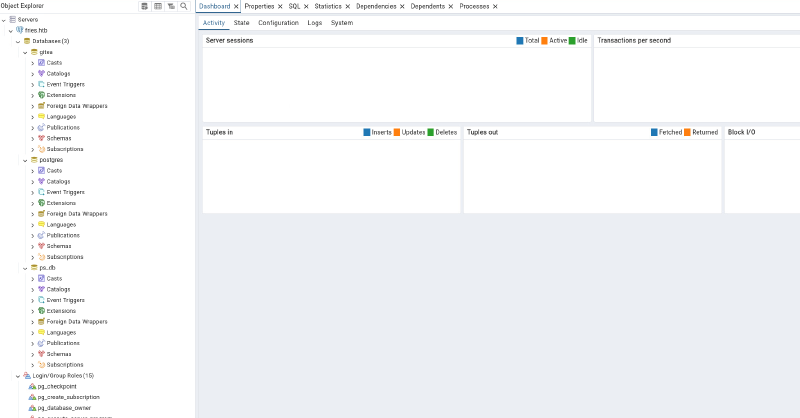Click the Publications icon under gitea
Viewport: 800px width, 418px height.
pyautogui.click(x=41, y=127)
